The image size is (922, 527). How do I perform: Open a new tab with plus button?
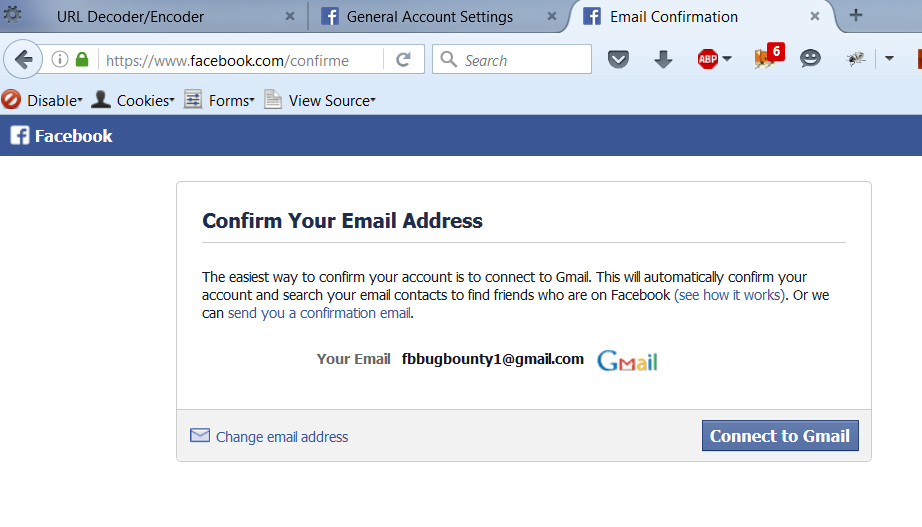(x=855, y=16)
